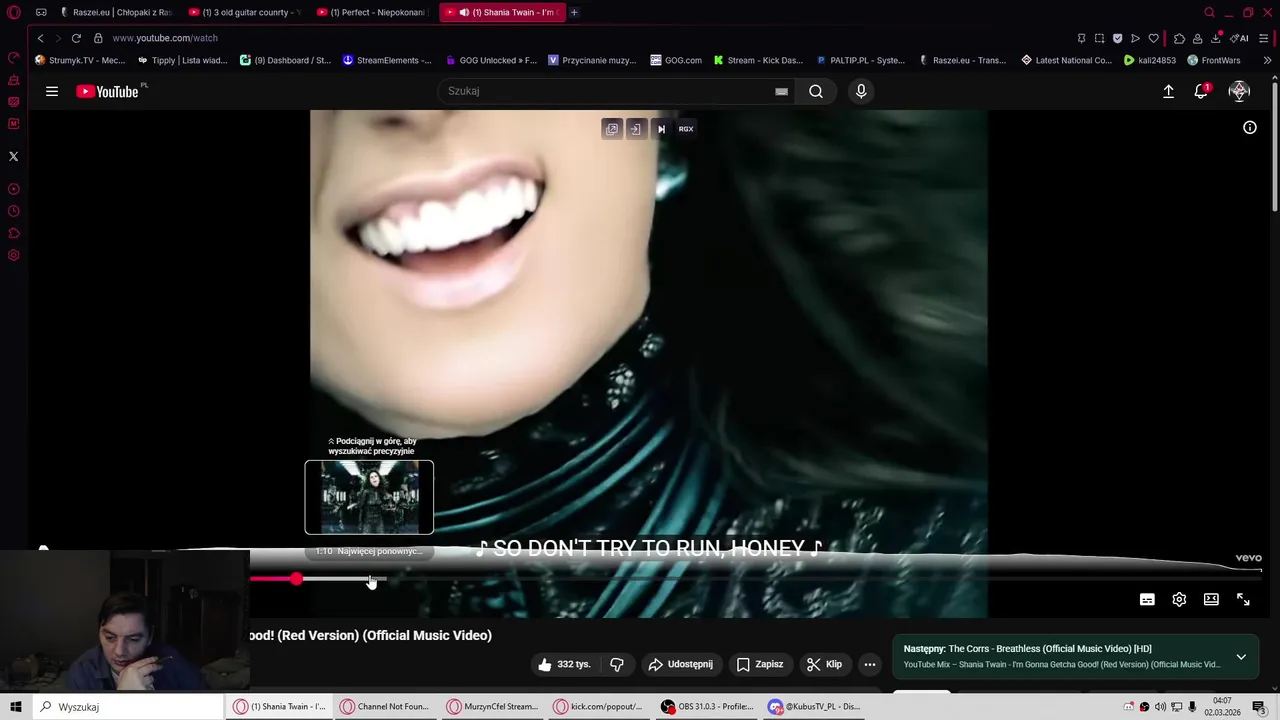
Task: Click the Udostępnij share button
Action: click(x=681, y=664)
